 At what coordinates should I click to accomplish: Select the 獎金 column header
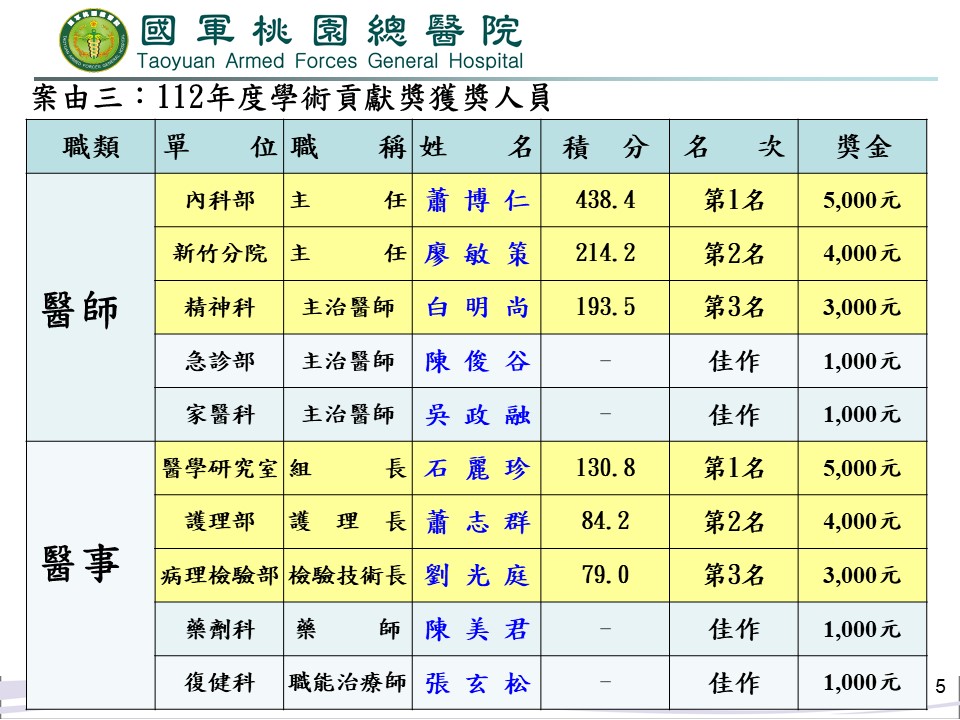tap(862, 147)
